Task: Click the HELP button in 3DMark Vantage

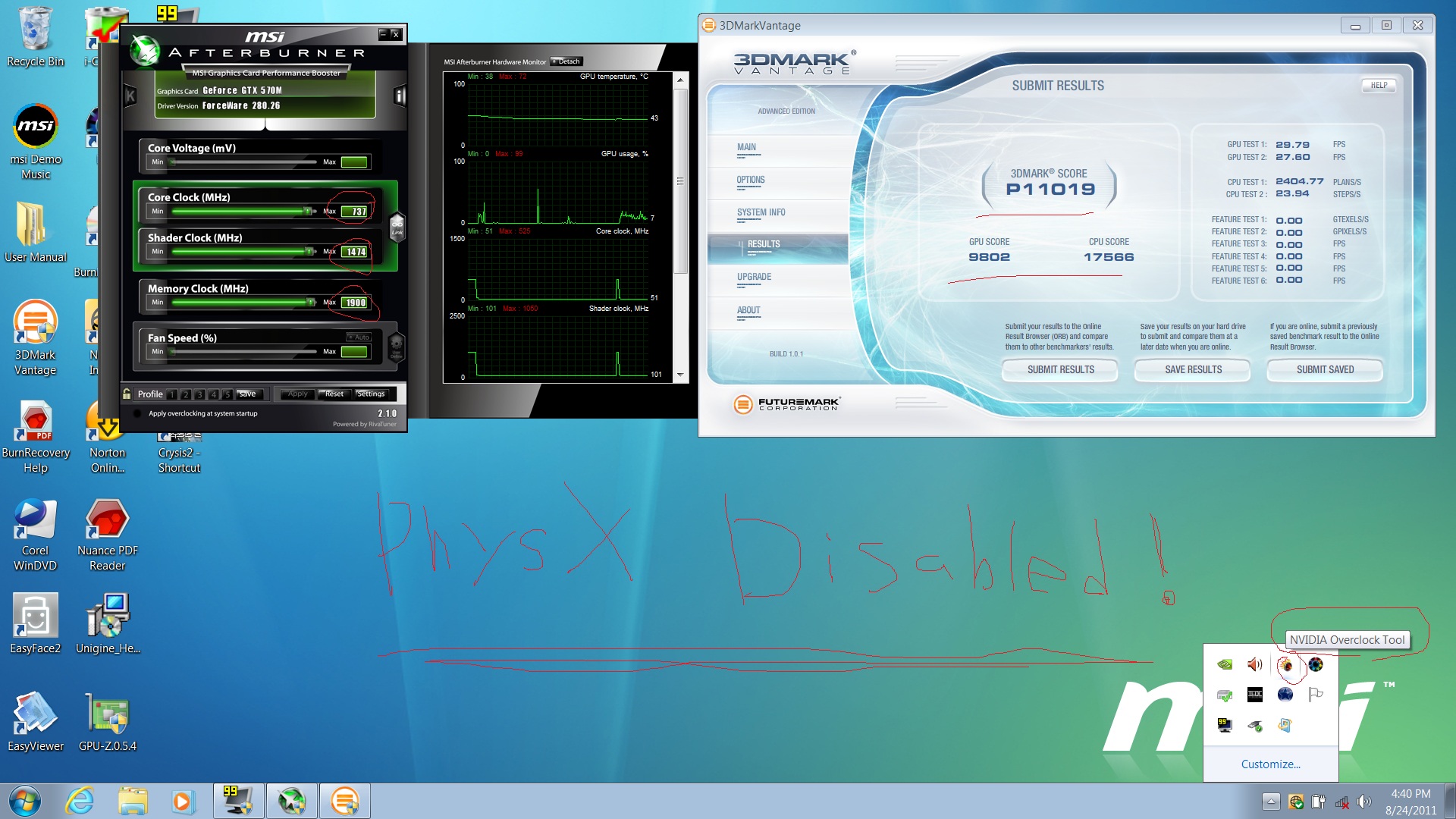Action: tap(1379, 86)
